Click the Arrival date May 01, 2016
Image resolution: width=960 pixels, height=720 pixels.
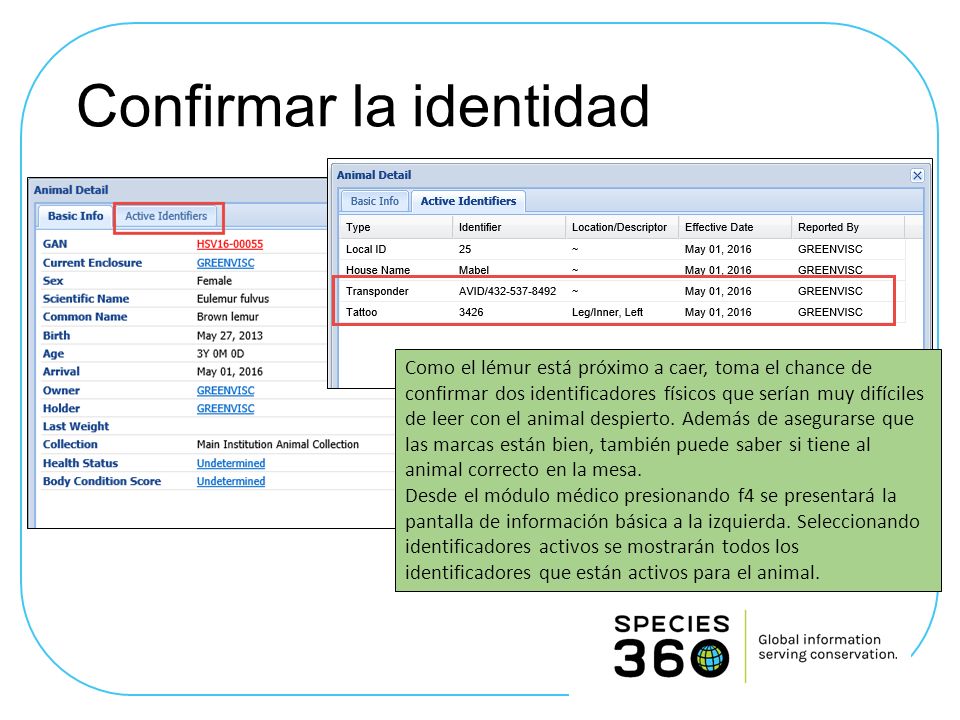click(230, 372)
